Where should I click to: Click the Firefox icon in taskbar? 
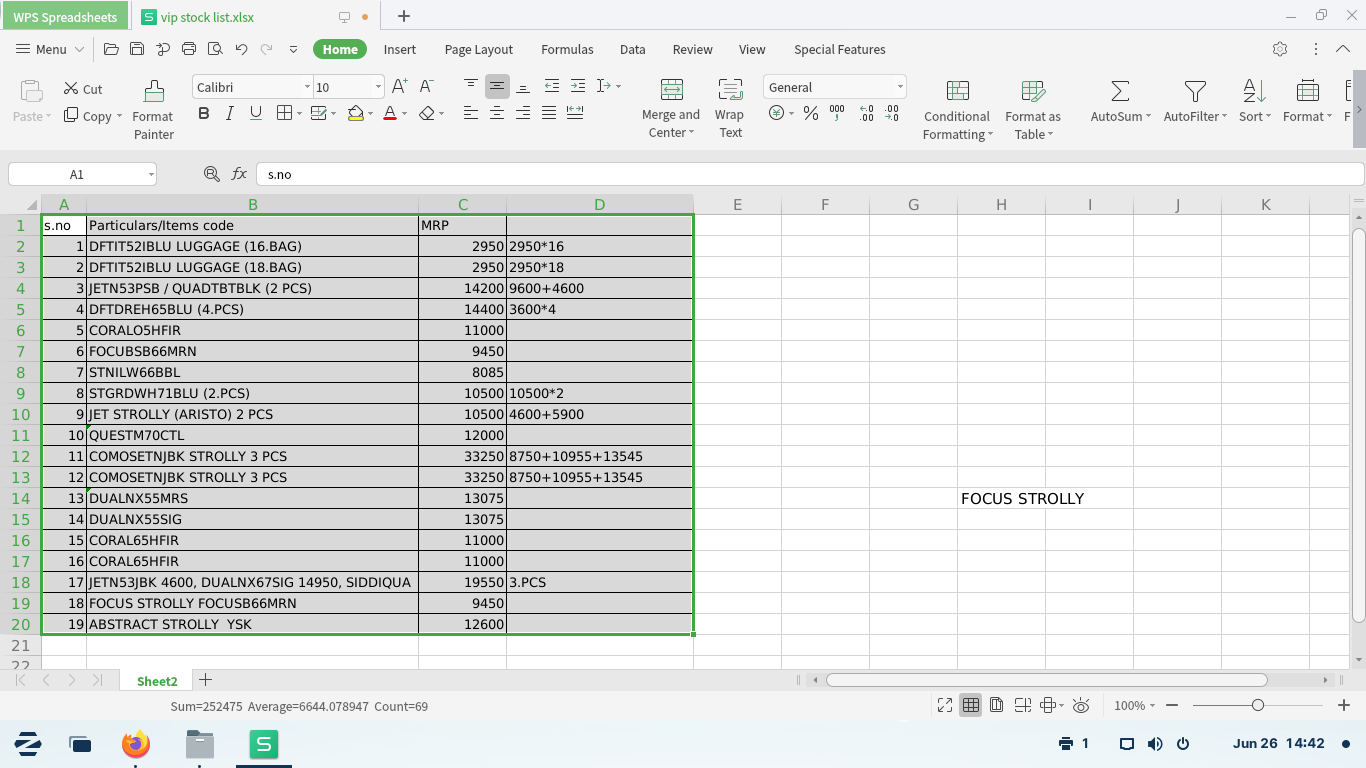[135, 744]
